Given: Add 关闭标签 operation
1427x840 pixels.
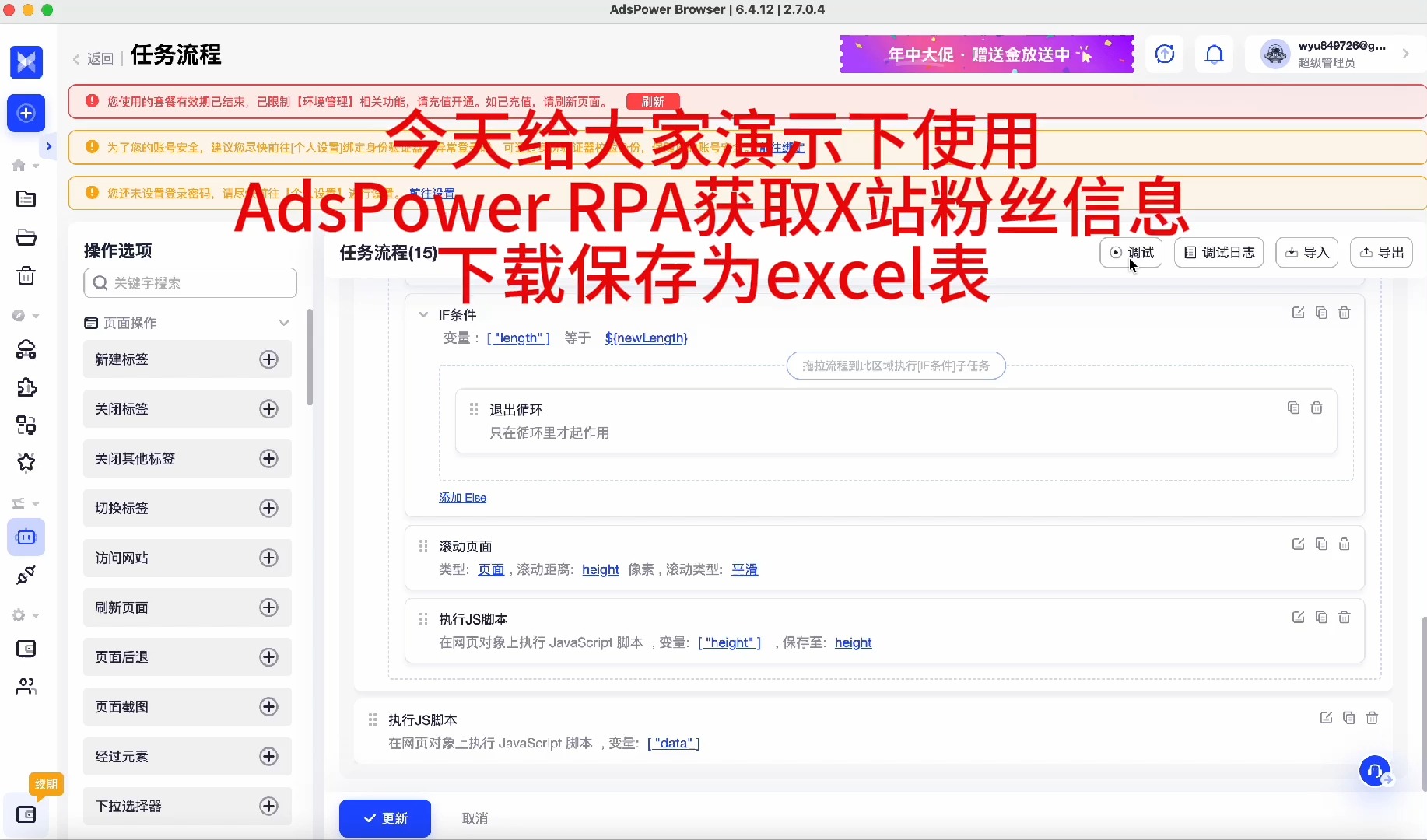Looking at the screenshot, I should 268,409.
